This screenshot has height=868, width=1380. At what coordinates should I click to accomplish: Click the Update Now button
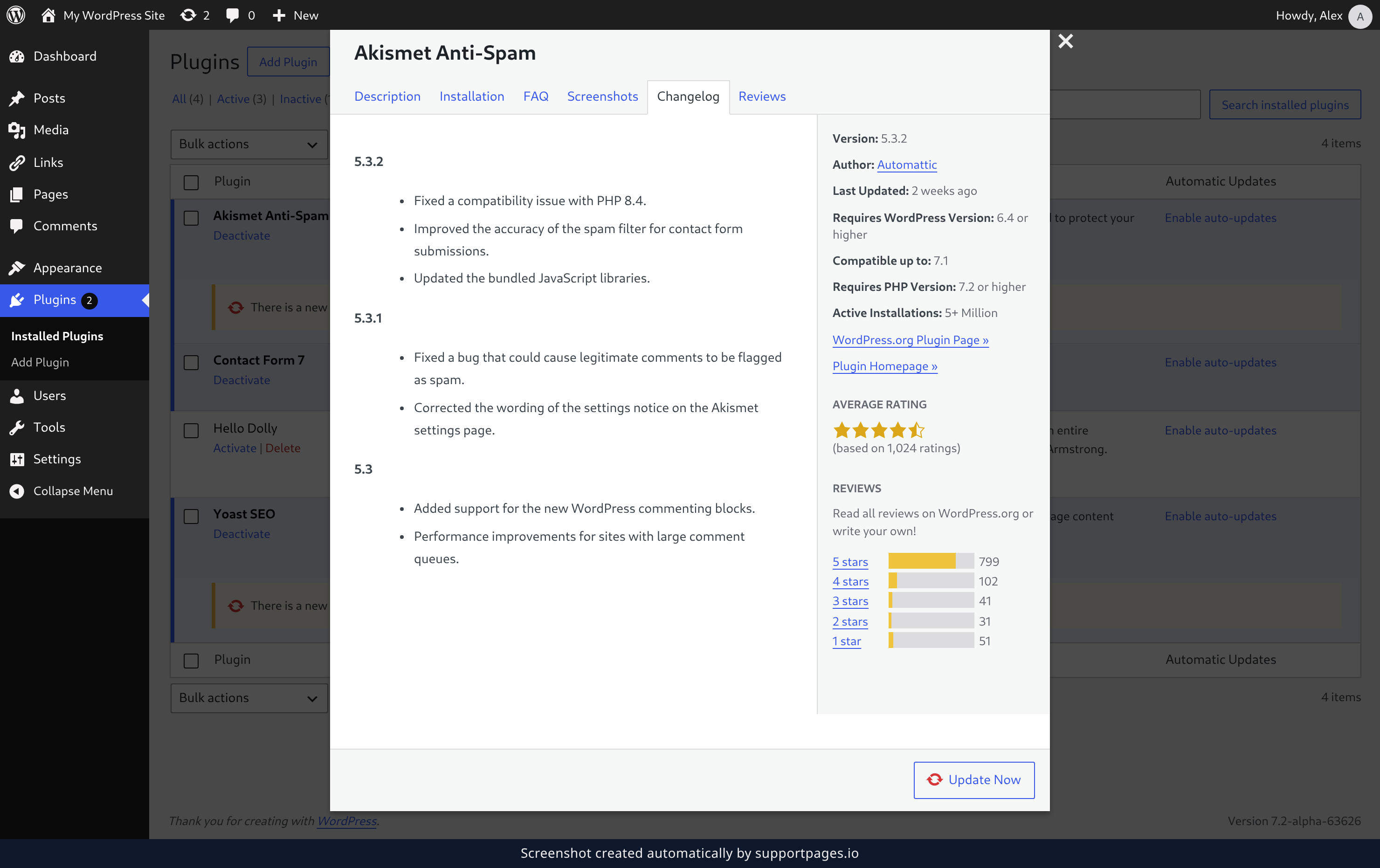(x=973, y=780)
